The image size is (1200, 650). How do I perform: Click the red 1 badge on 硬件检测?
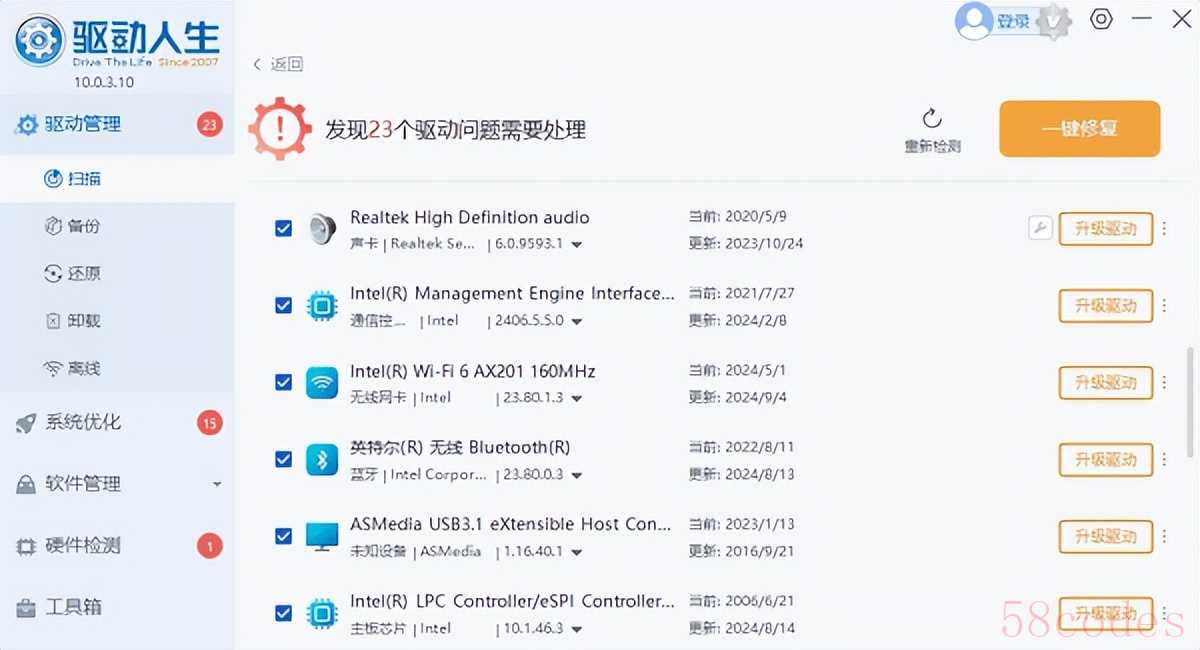click(x=209, y=546)
